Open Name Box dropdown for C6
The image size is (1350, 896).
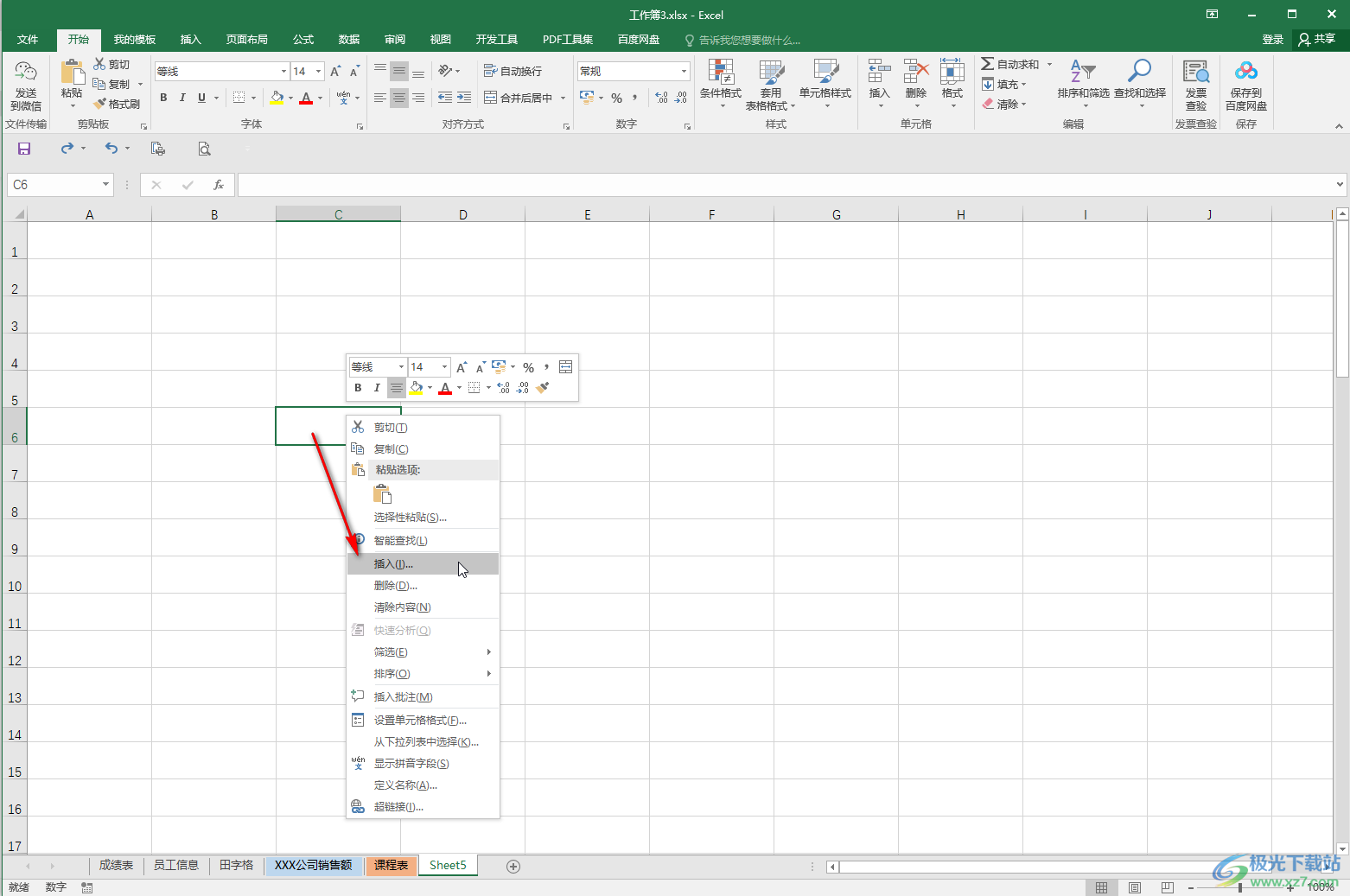pyautogui.click(x=105, y=185)
